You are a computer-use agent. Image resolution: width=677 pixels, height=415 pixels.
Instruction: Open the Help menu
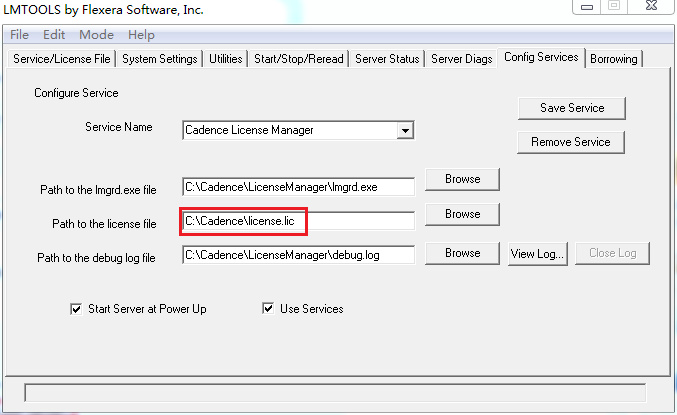(141, 35)
